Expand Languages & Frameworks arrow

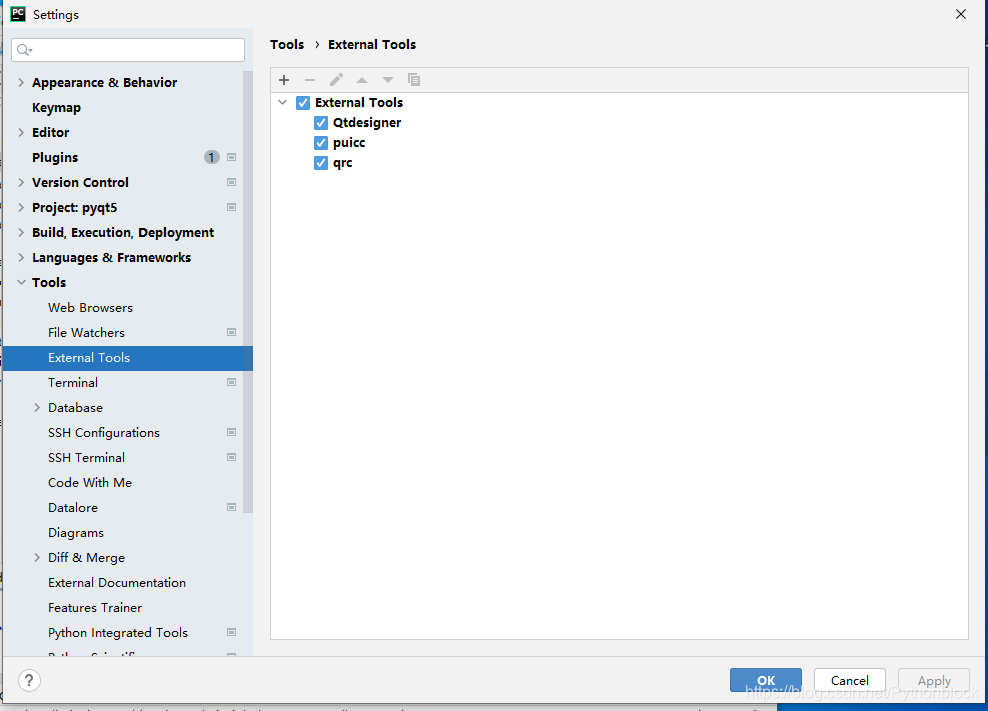click(21, 257)
